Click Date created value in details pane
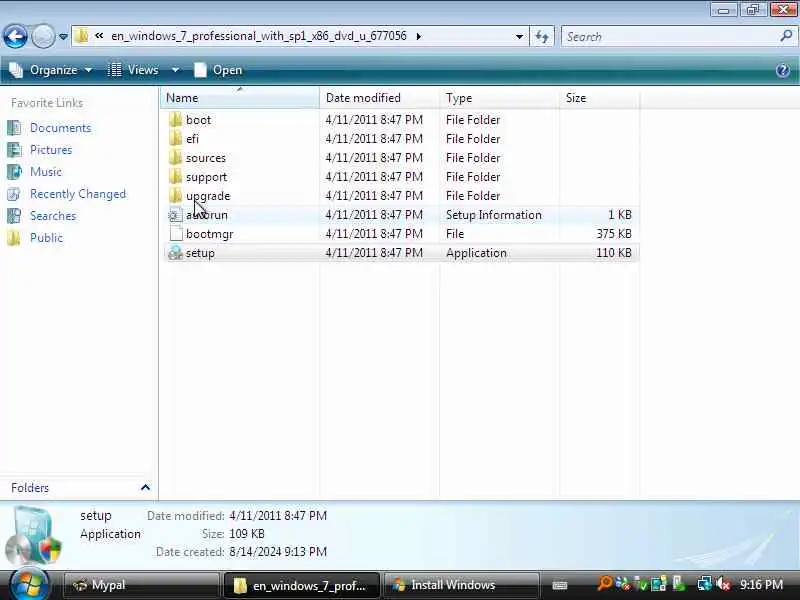The height and width of the screenshot is (600, 800). click(x=278, y=552)
